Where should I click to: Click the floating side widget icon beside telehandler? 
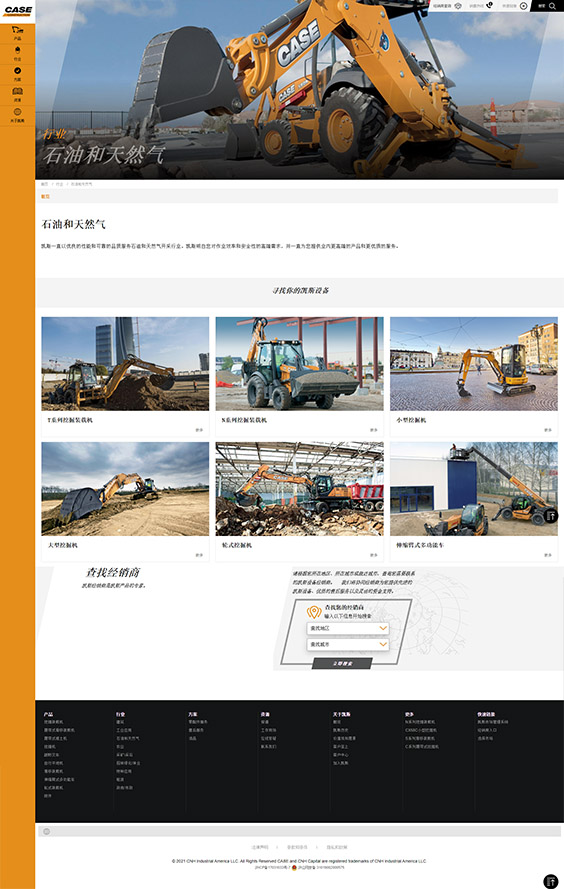click(552, 515)
